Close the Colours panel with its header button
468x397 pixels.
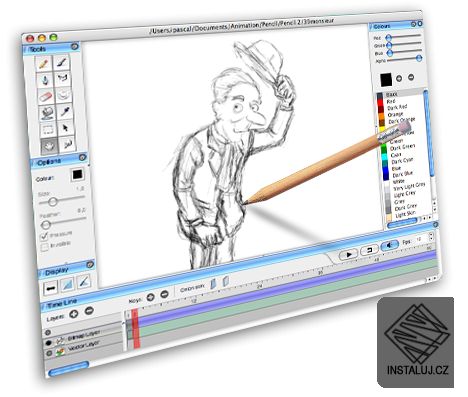420,24
